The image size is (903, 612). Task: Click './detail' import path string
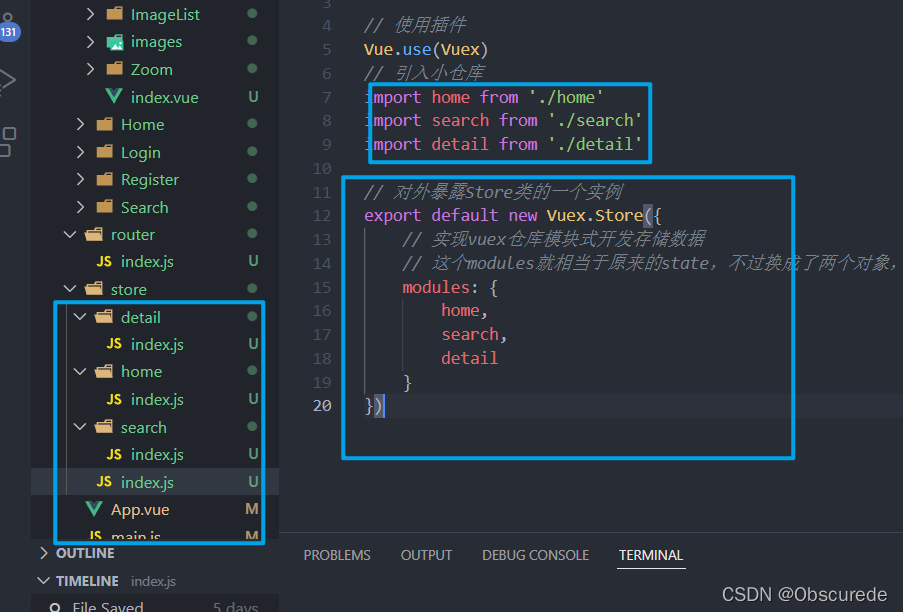coord(595,144)
